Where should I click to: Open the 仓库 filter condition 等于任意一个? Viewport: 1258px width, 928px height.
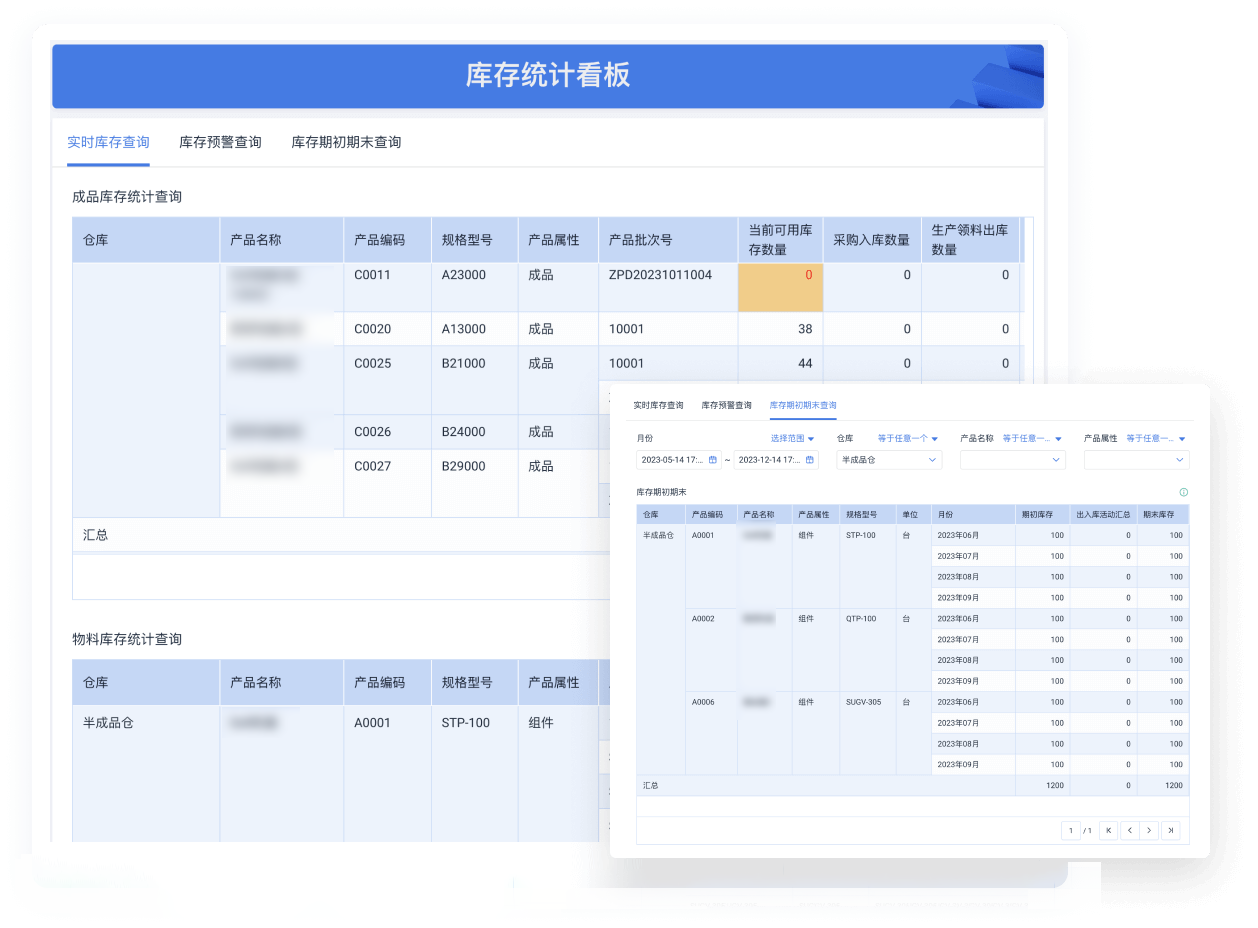click(x=908, y=438)
